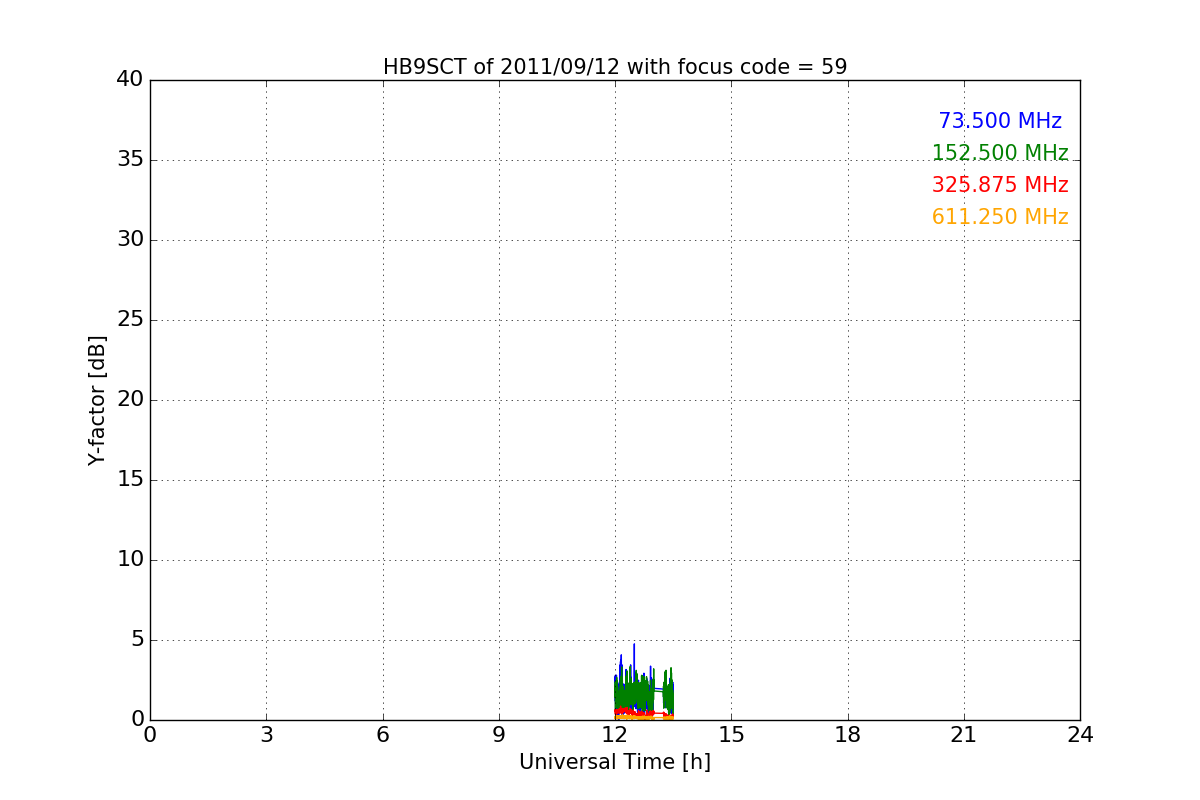The height and width of the screenshot is (800, 1200).
Task: Select the 611.250 MHz legend label
Action: coord(1000,217)
